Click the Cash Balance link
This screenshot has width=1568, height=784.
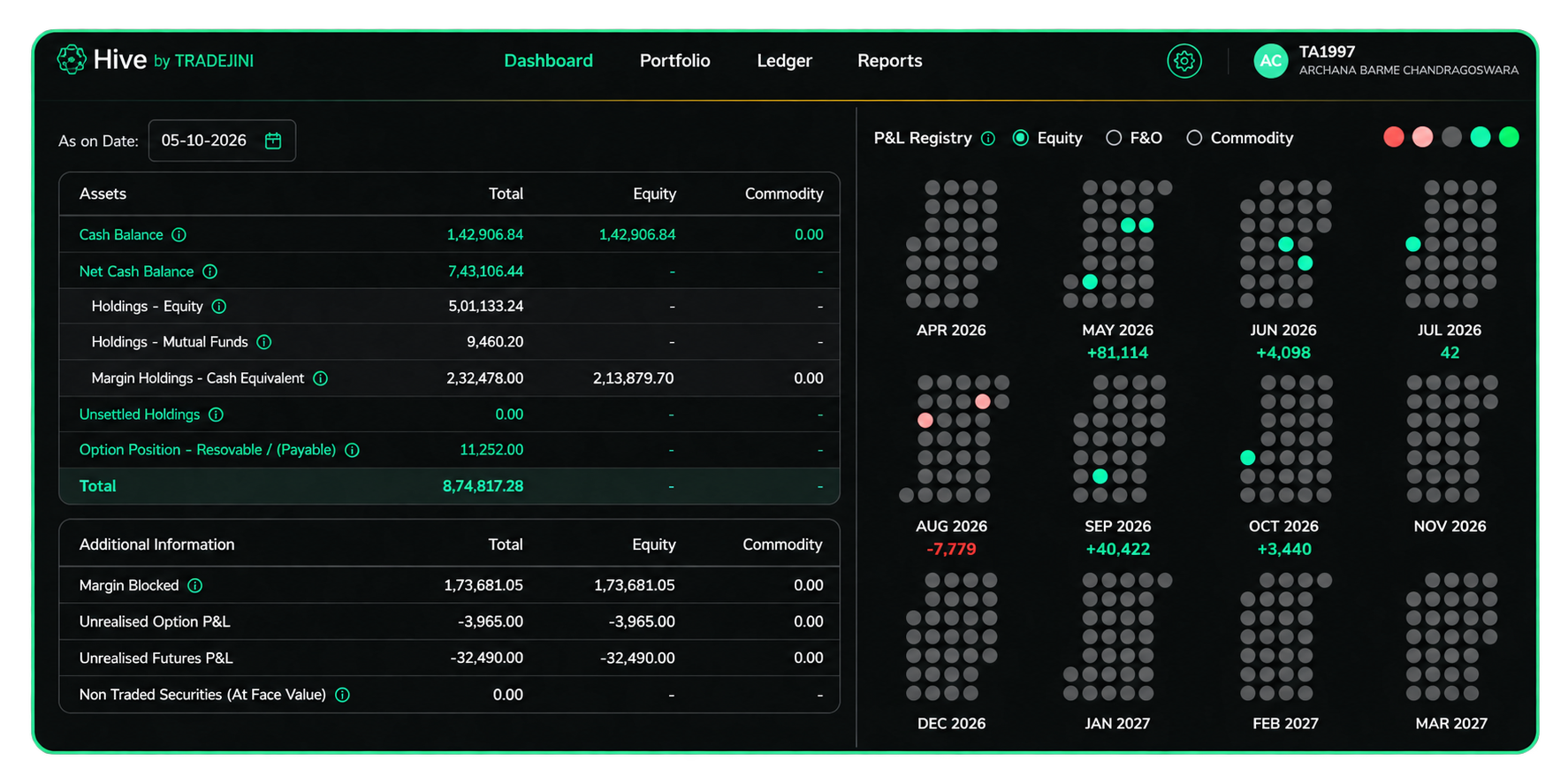pyautogui.click(x=121, y=235)
